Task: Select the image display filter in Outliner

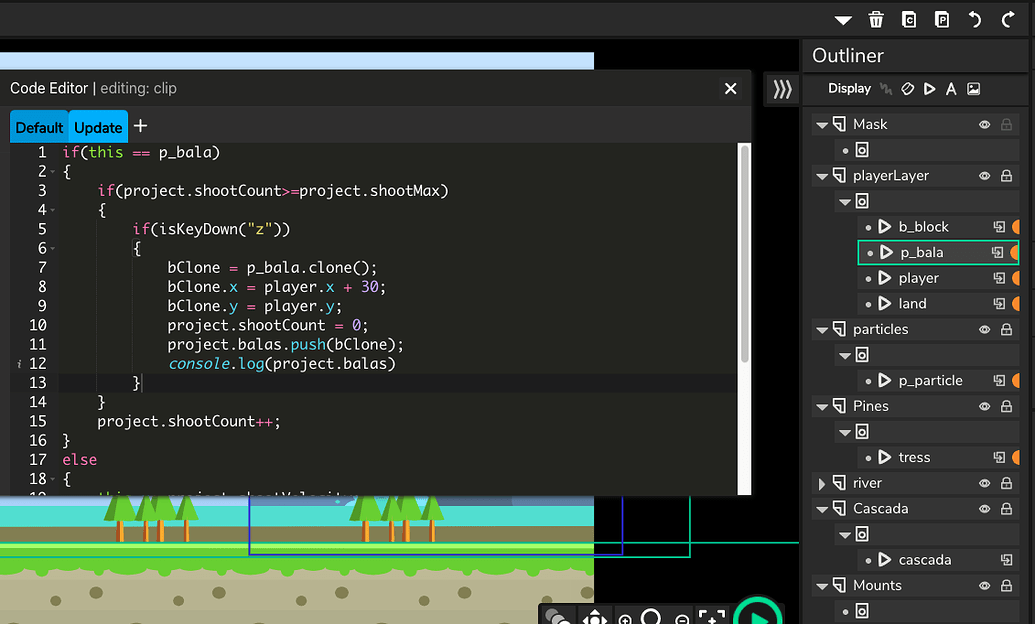Action: (x=974, y=88)
